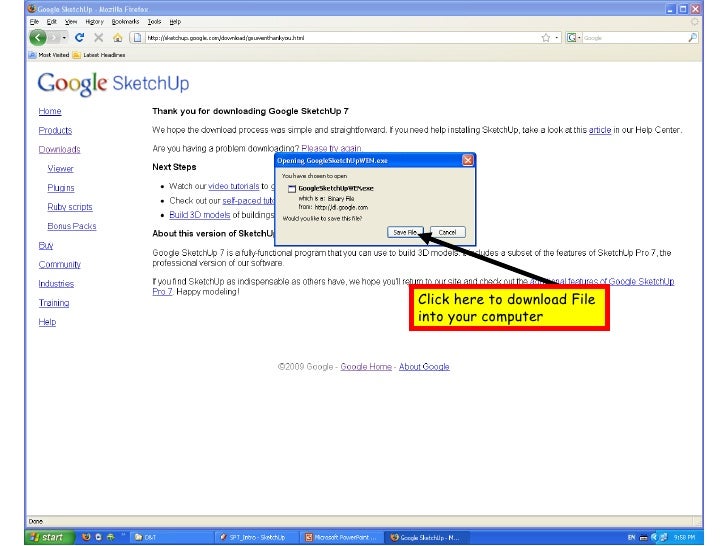The height and width of the screenshot is (546, 728).
Task: Click the Stop loading X icon
Action: (98, 38)
